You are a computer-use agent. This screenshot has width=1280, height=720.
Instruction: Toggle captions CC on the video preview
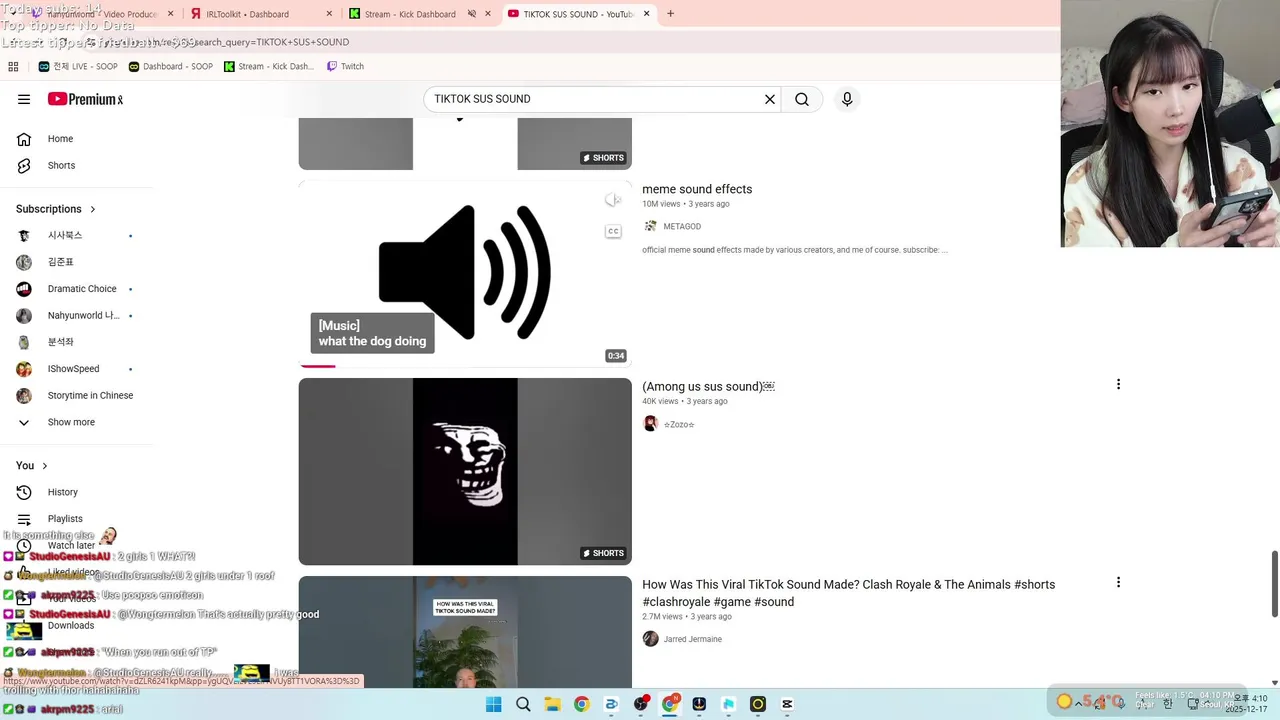[613, 231]
